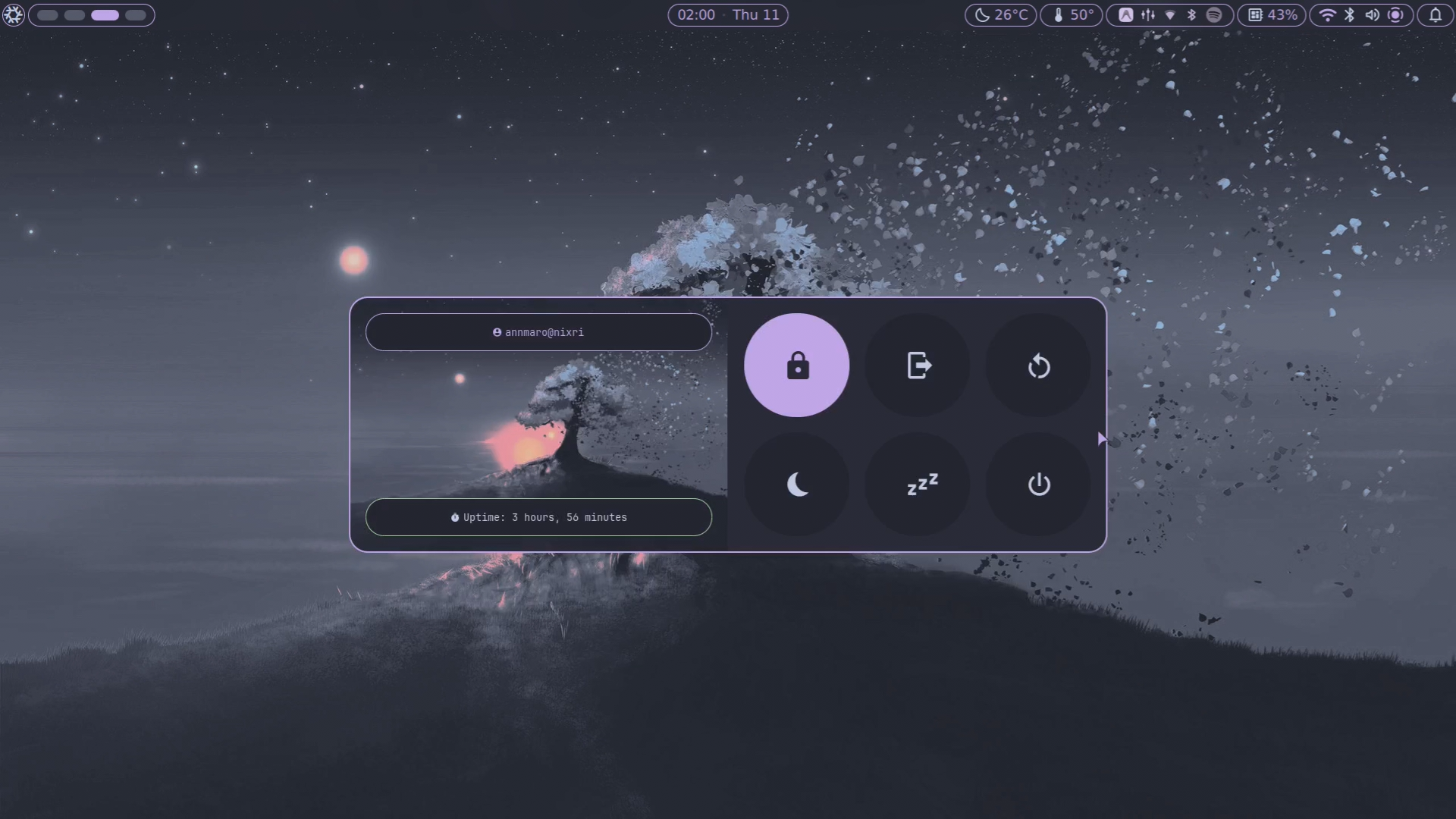Click the screen recorder circle icon

pos(1395,15)
